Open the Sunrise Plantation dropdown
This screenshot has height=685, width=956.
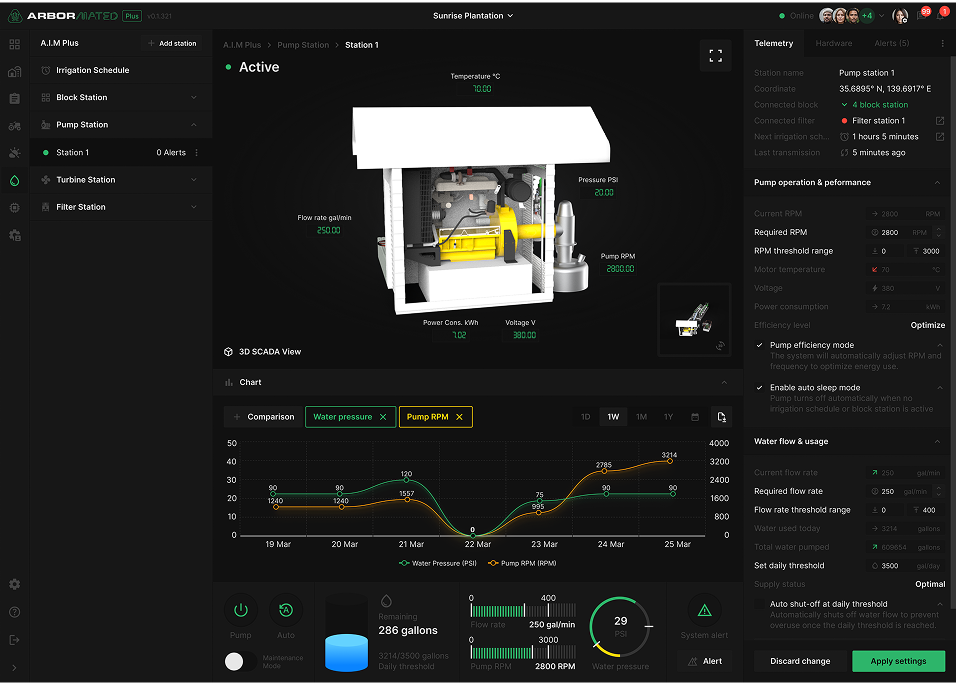pos(473,16)
